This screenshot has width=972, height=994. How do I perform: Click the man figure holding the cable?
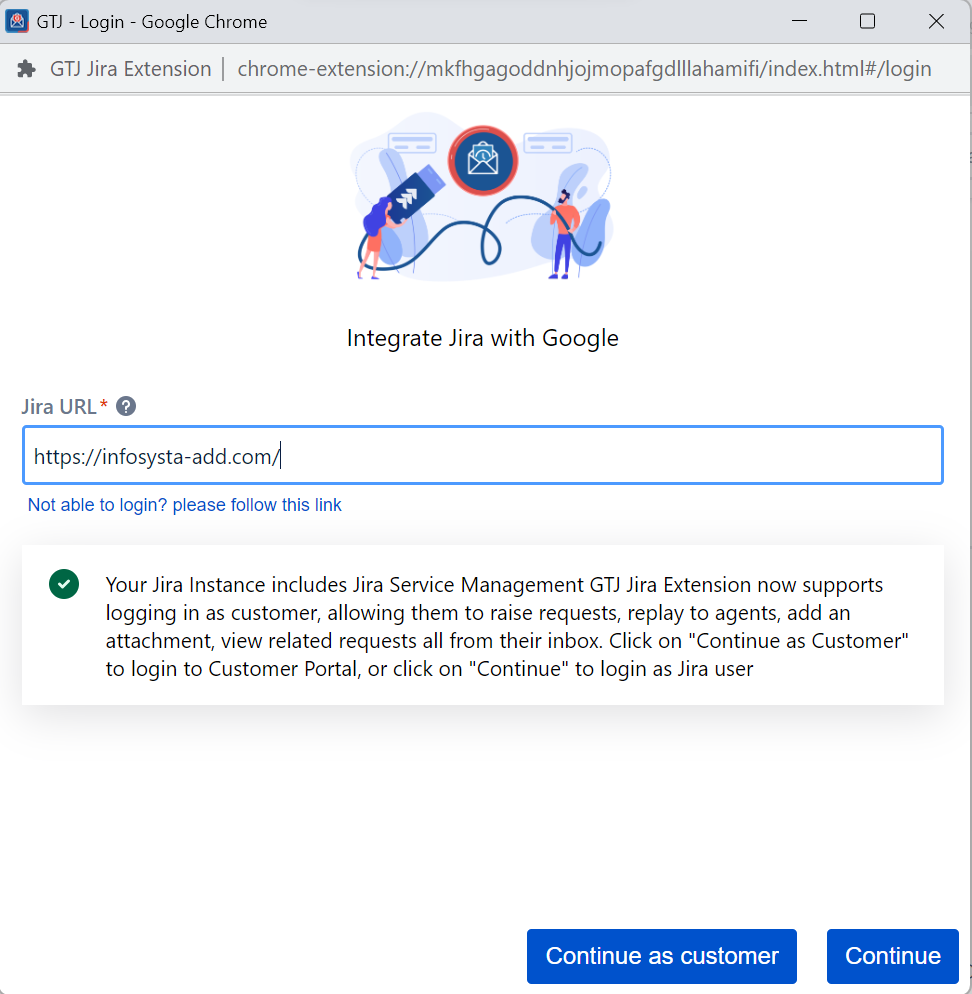[563, 232]
